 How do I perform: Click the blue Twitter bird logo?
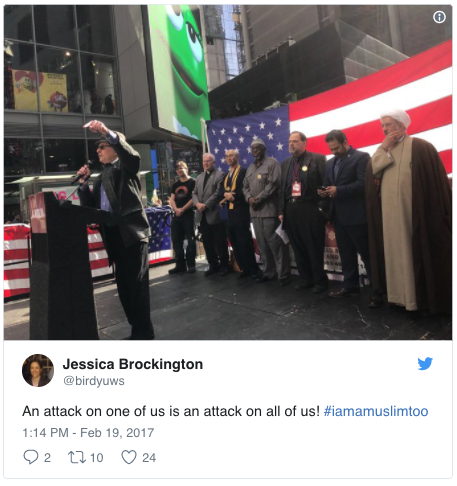pos(425,364)
